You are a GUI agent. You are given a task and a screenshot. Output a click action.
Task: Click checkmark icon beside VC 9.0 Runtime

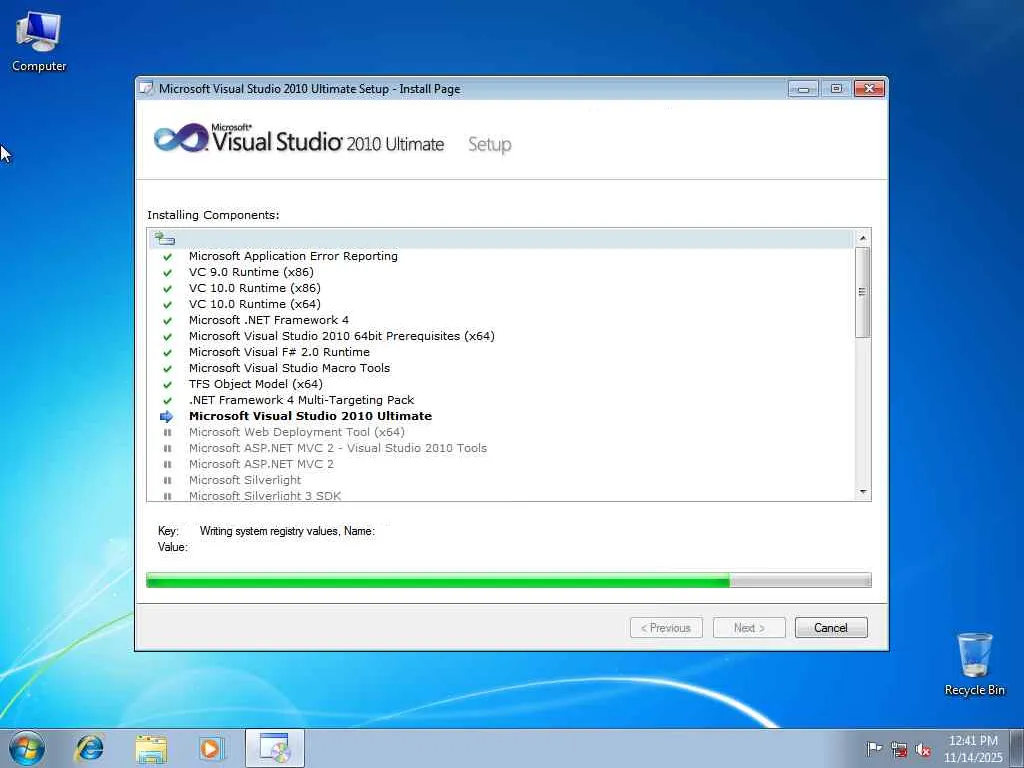[167, 272]
